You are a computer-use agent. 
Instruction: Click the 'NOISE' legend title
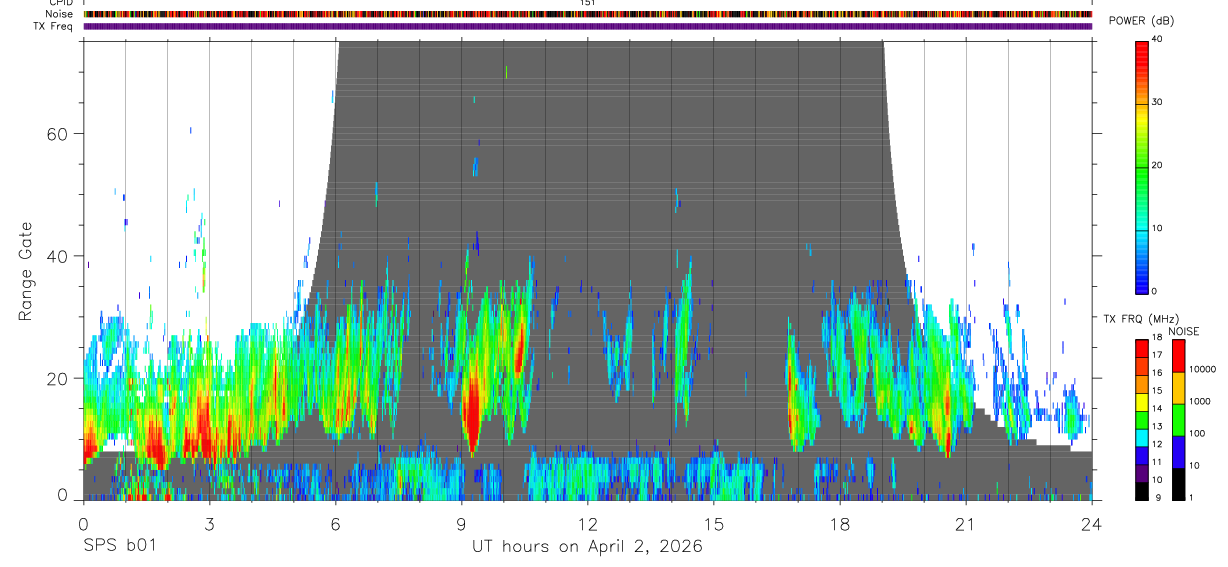[1183, 331]
